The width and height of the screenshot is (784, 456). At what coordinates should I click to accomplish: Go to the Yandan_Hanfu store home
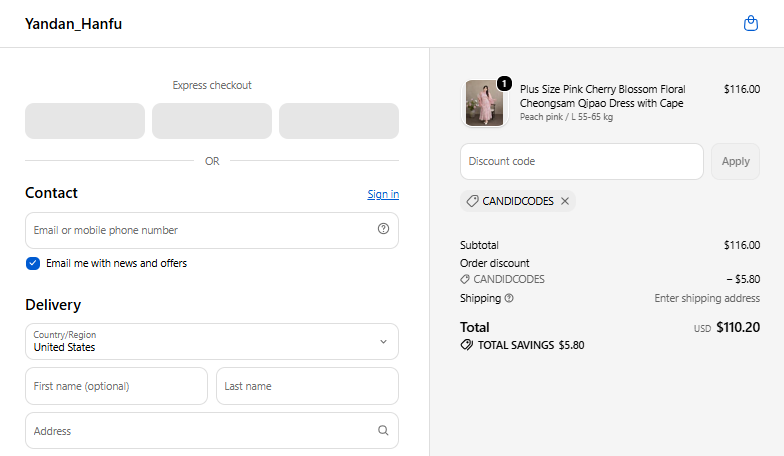pyautogui.click(x=74, y=24)
